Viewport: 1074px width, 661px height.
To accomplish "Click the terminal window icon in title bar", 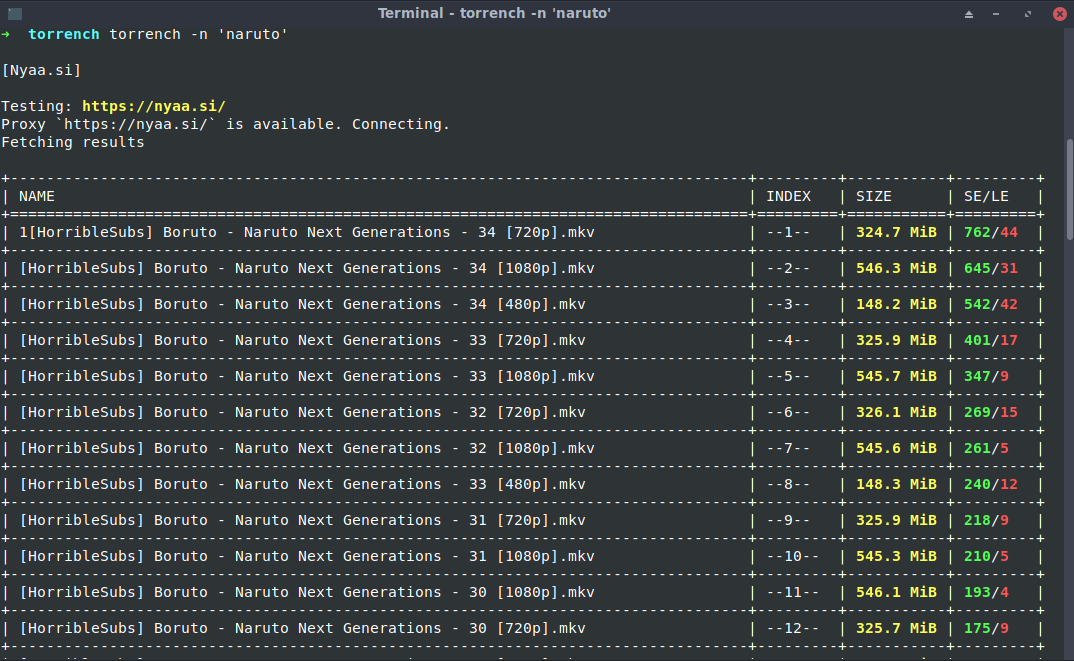I will [x=14, y=13].
